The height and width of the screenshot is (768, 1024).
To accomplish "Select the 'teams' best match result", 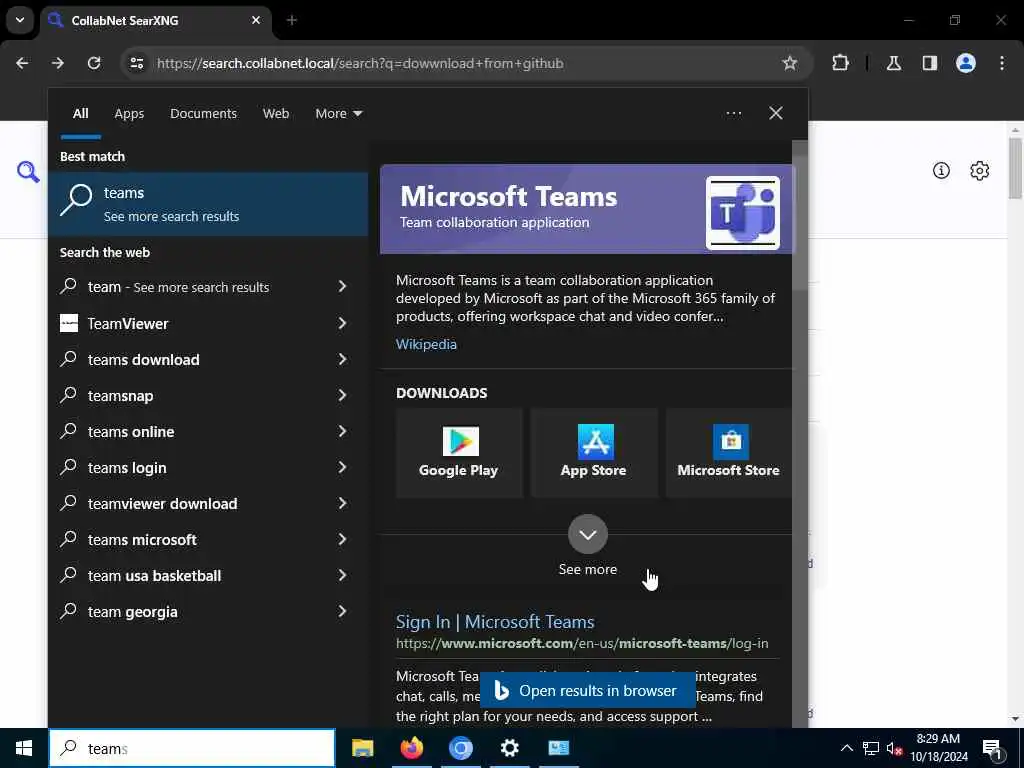I will click(208, 204).
